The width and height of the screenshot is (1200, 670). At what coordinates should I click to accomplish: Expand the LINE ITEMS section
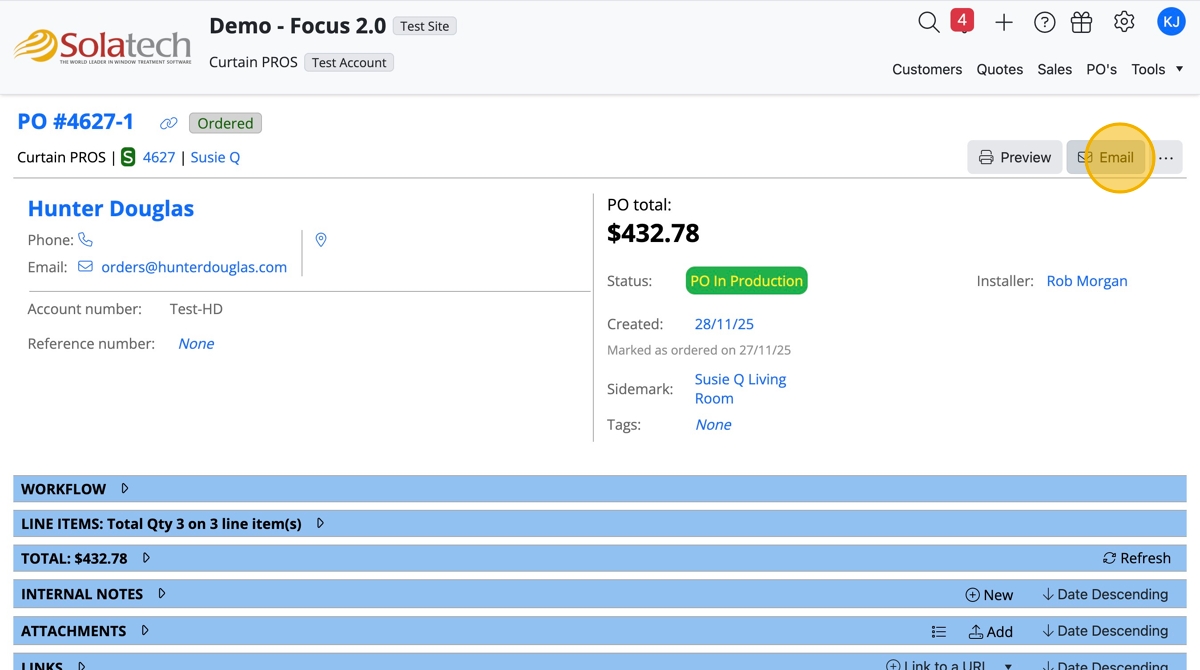(320, 523)
